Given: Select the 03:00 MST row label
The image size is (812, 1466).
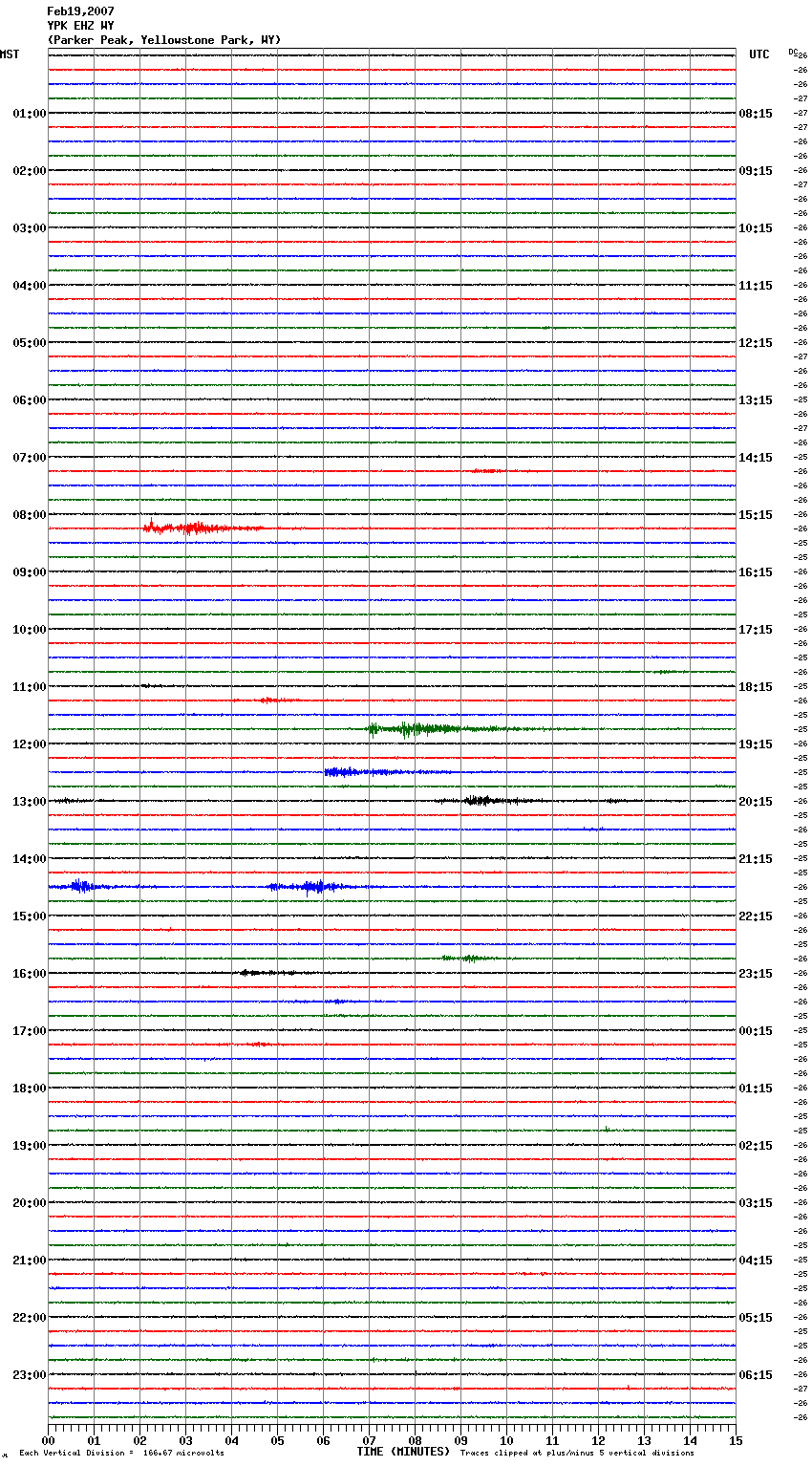Looking at the screenshot, I should [x=30, y=228].
